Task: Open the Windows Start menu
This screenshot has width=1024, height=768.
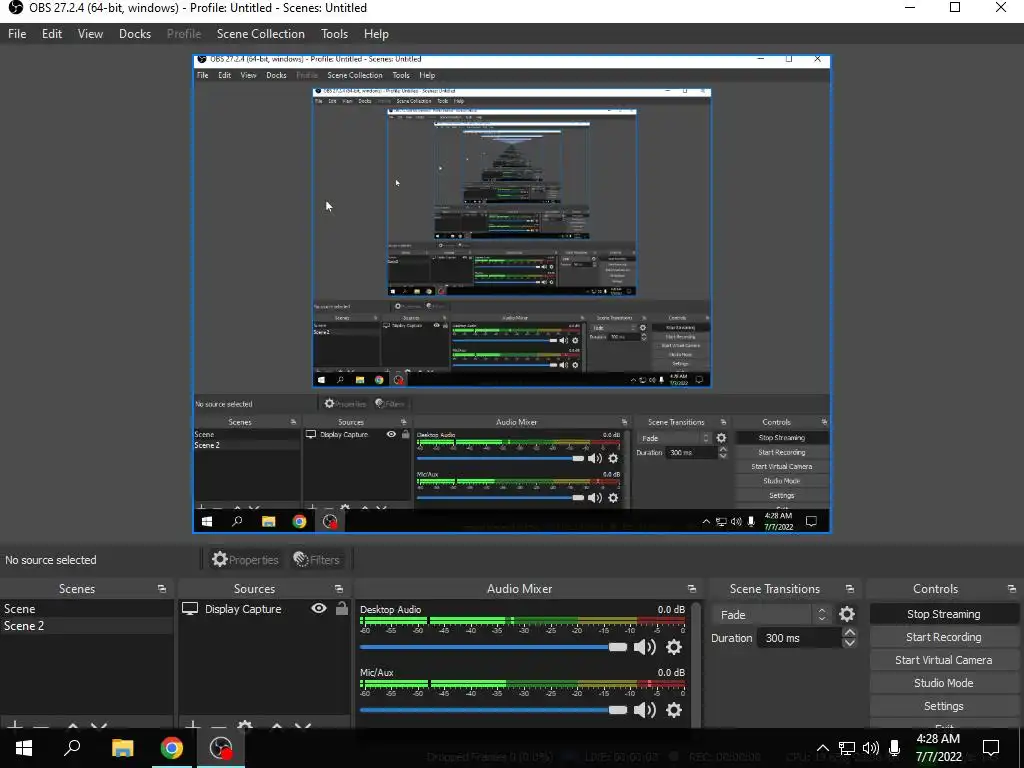Action: [24, 748]
